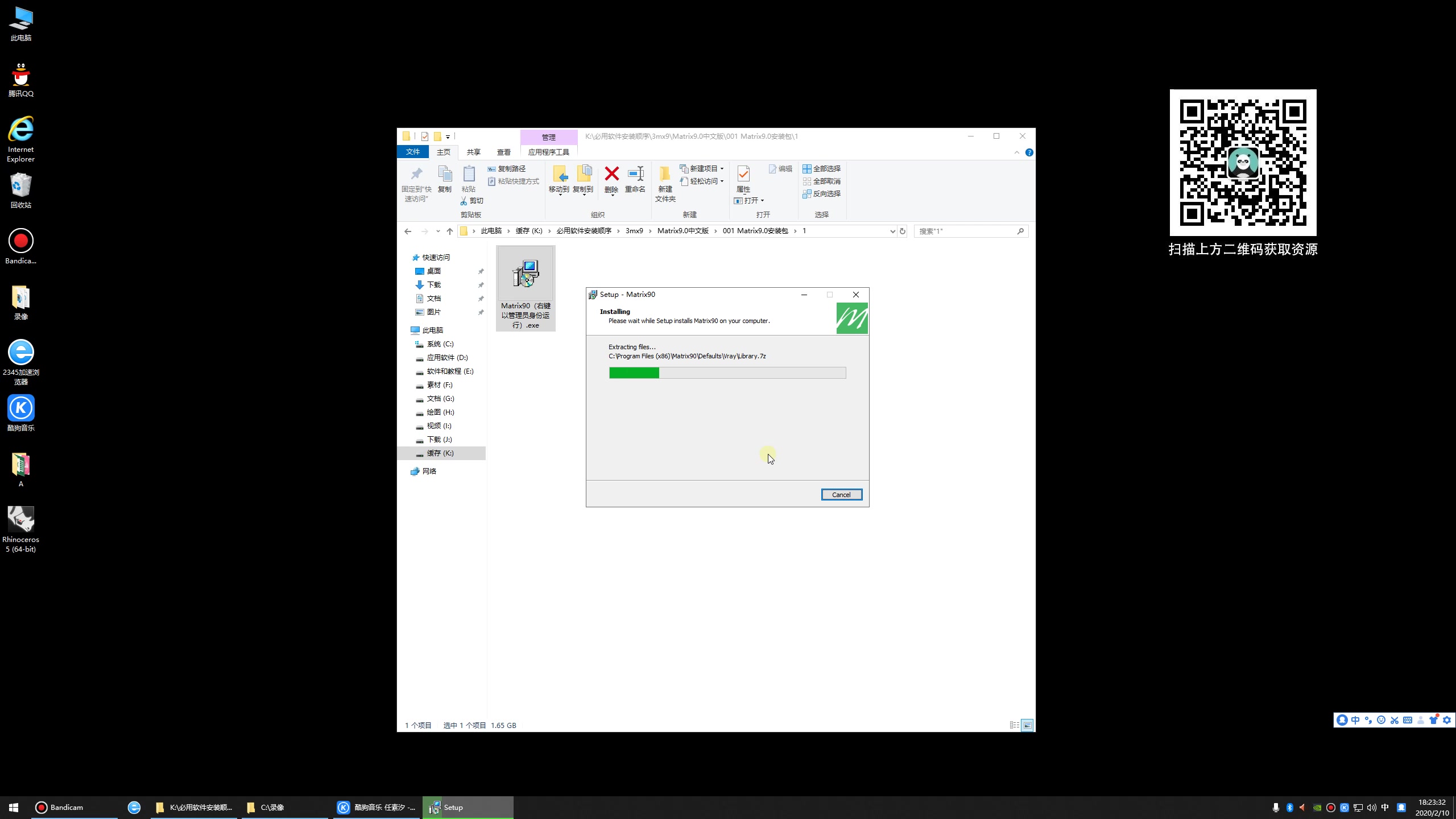Select System (C:) drive
The width and height of the screenshot is (1456, 819).
click(440, 344)
